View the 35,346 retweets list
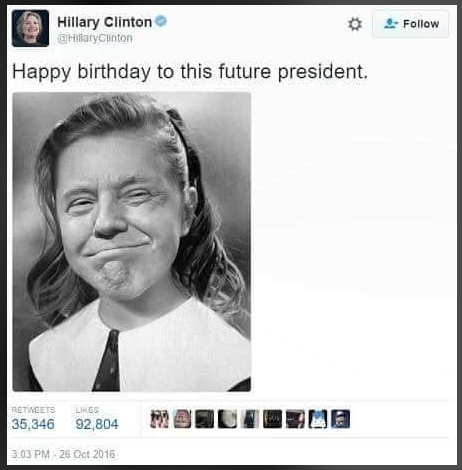462x470 pixels. [33, 419]
